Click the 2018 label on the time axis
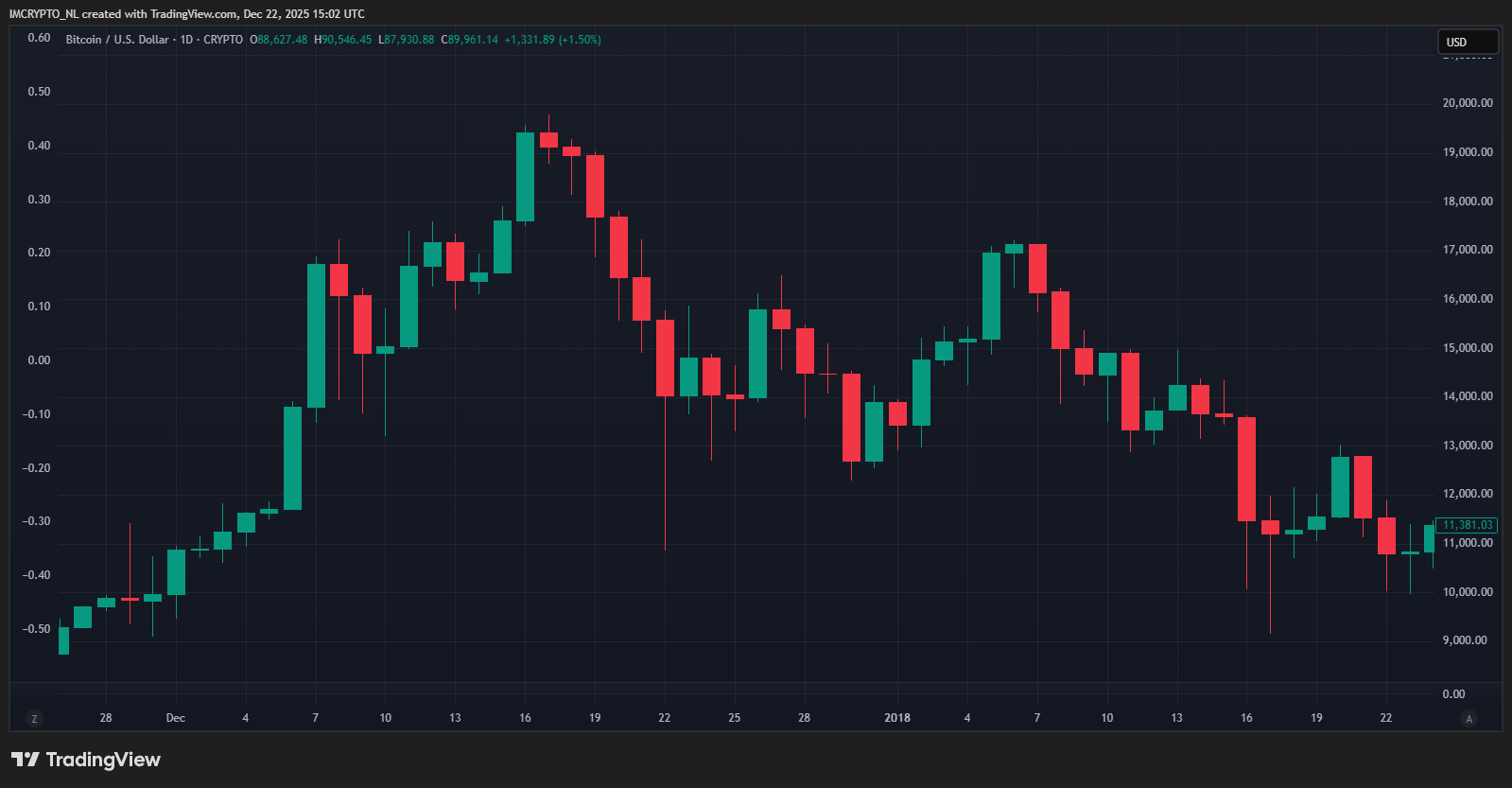Image resolution: width=1512 pixels, height=788 pixels. pos(896,718)
